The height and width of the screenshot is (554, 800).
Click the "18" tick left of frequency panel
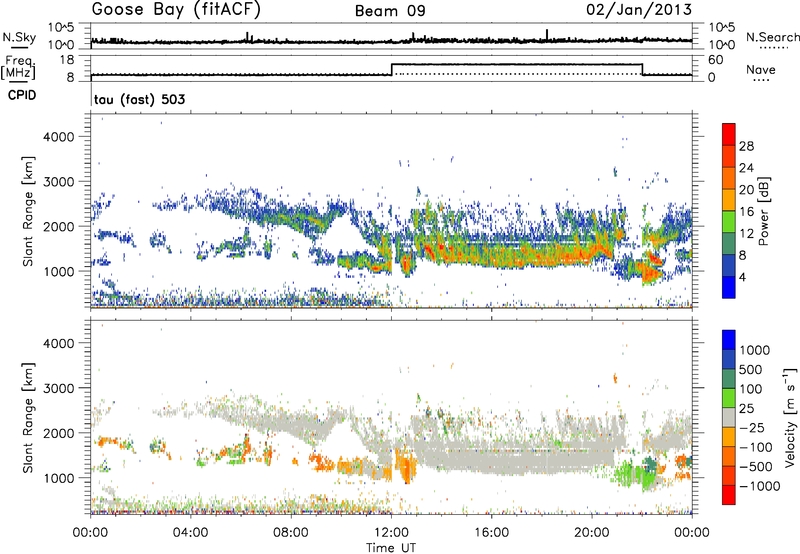coord(67,60)
